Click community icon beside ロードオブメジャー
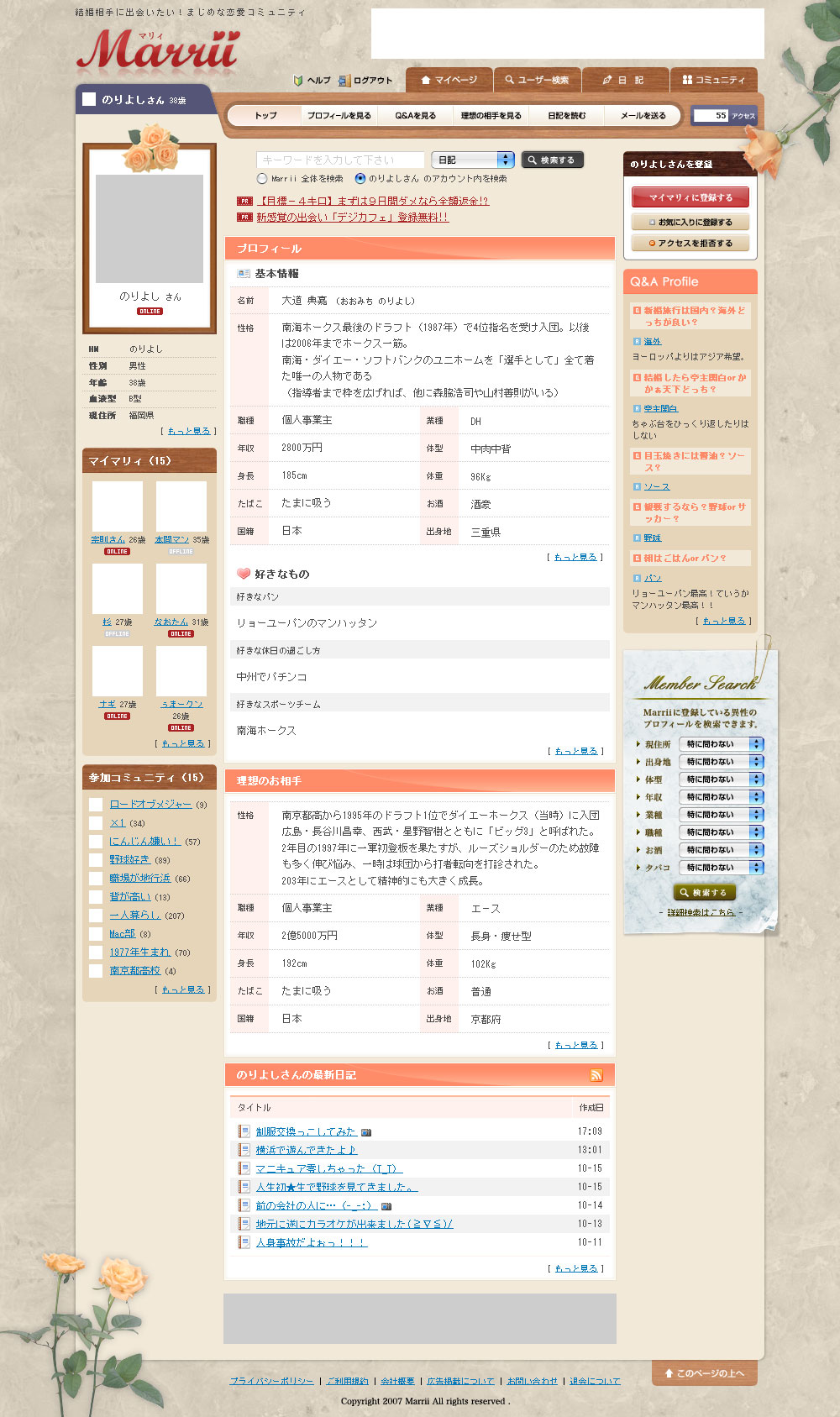Image resolution: width=840 pixels, height=1417 pixels. pos(96,805)
